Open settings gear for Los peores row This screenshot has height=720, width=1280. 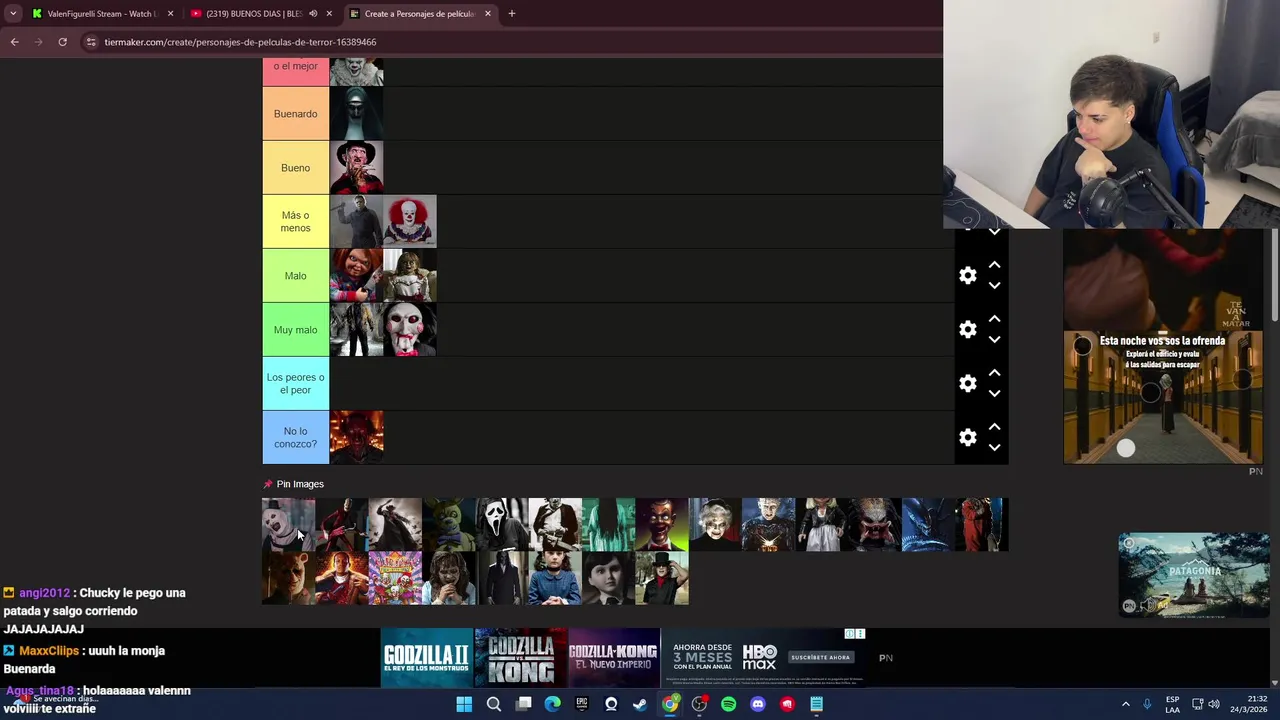[967, 383]
